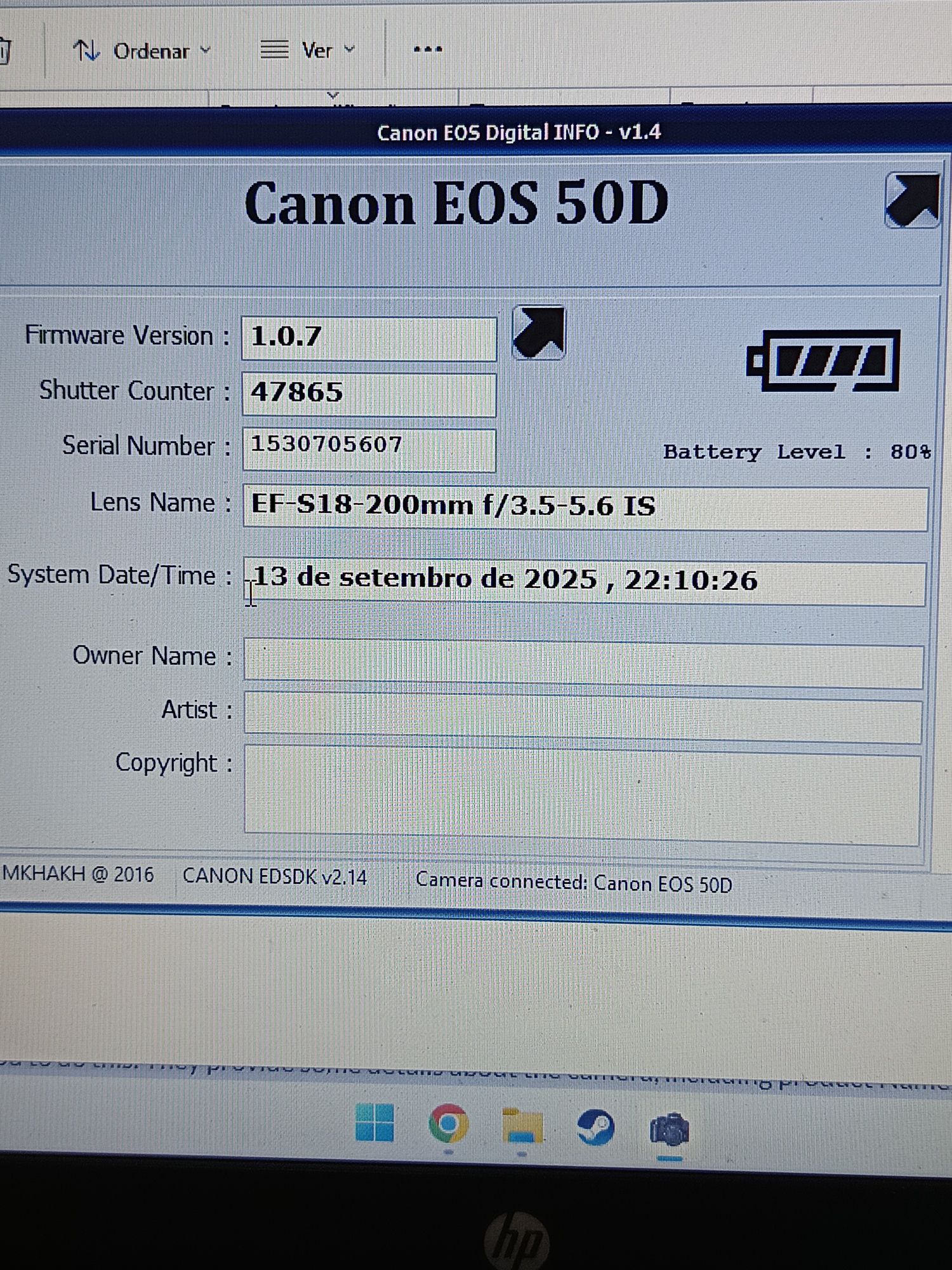Viewport: 952px width, 1270px height.
Task: Click the delete icon in Explorer toolbar
Action: click(x=4, y=51)
